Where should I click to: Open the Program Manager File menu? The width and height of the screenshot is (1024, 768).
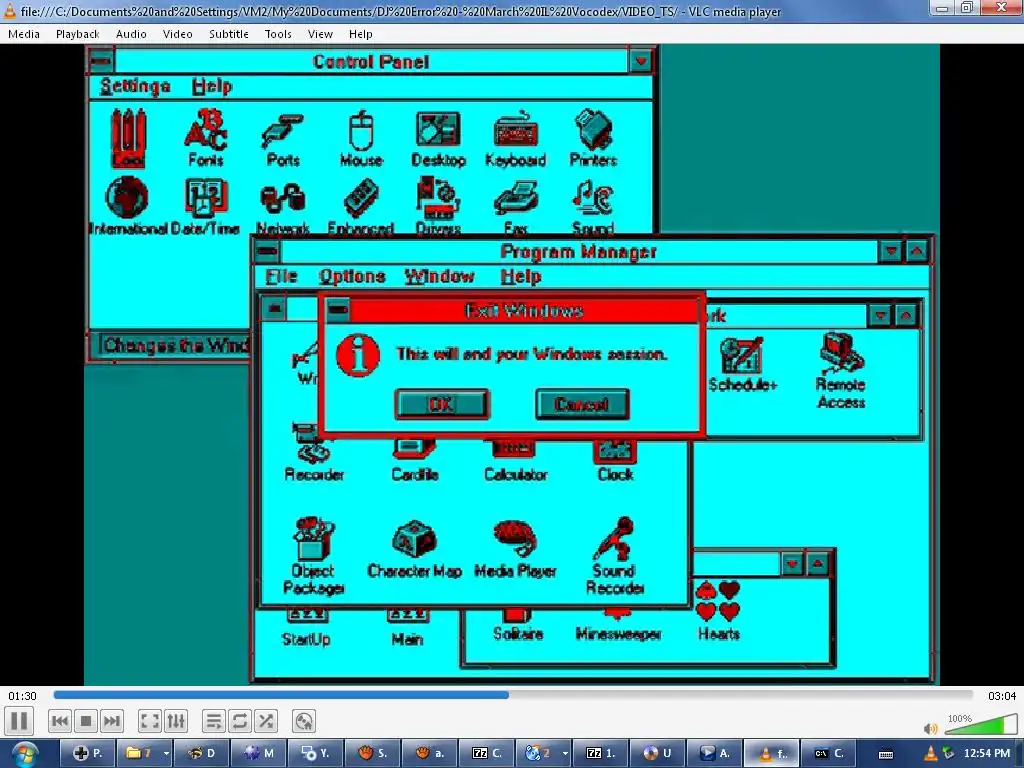pyautogui.click(x=281, y=276)
